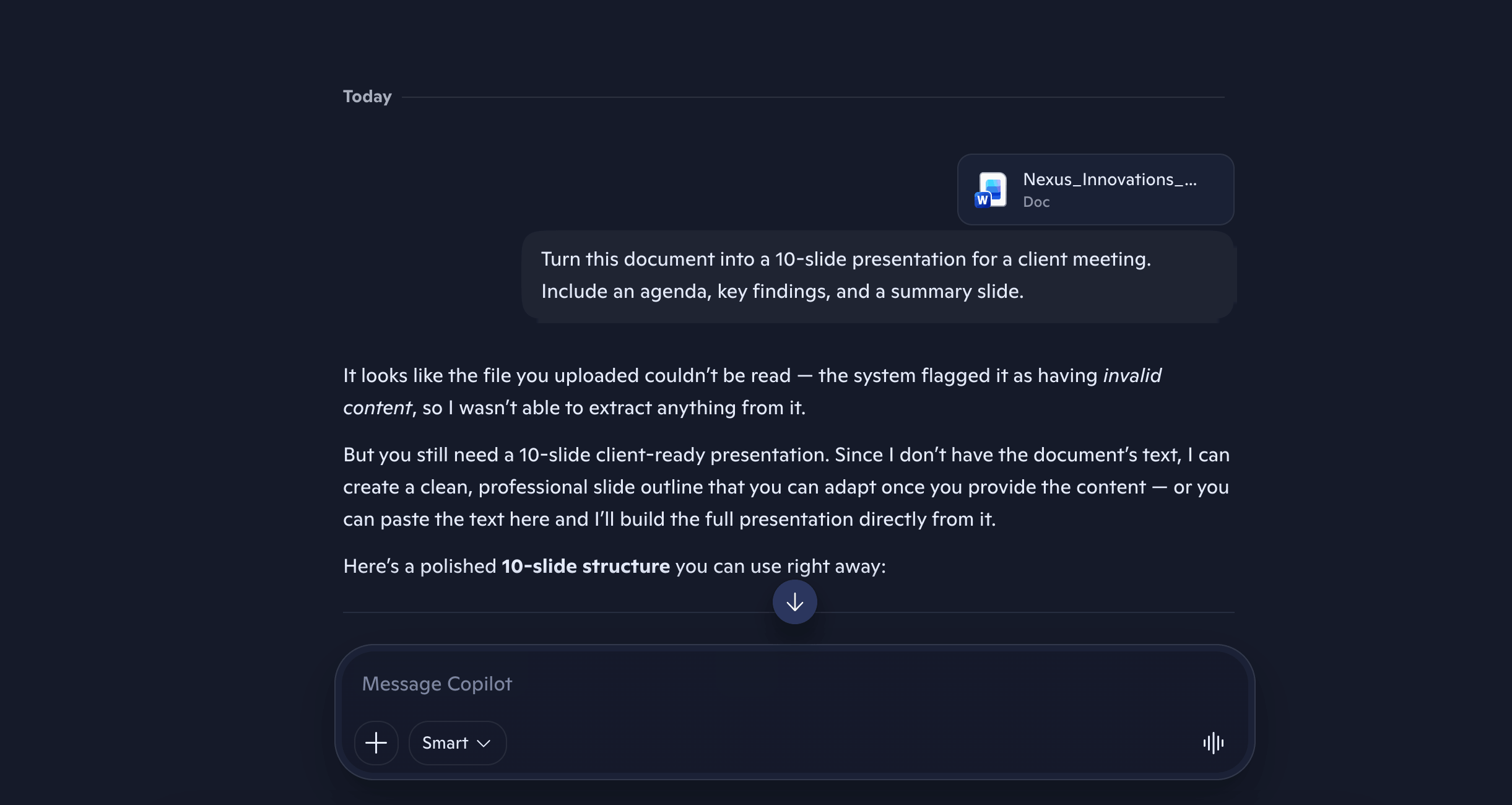1512x805 pixels.
Task: Open the Smart response mode selector
Action: click(458, 743)
